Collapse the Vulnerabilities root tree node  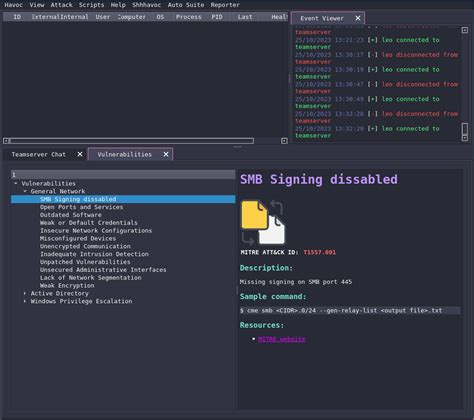coord(16,183)
